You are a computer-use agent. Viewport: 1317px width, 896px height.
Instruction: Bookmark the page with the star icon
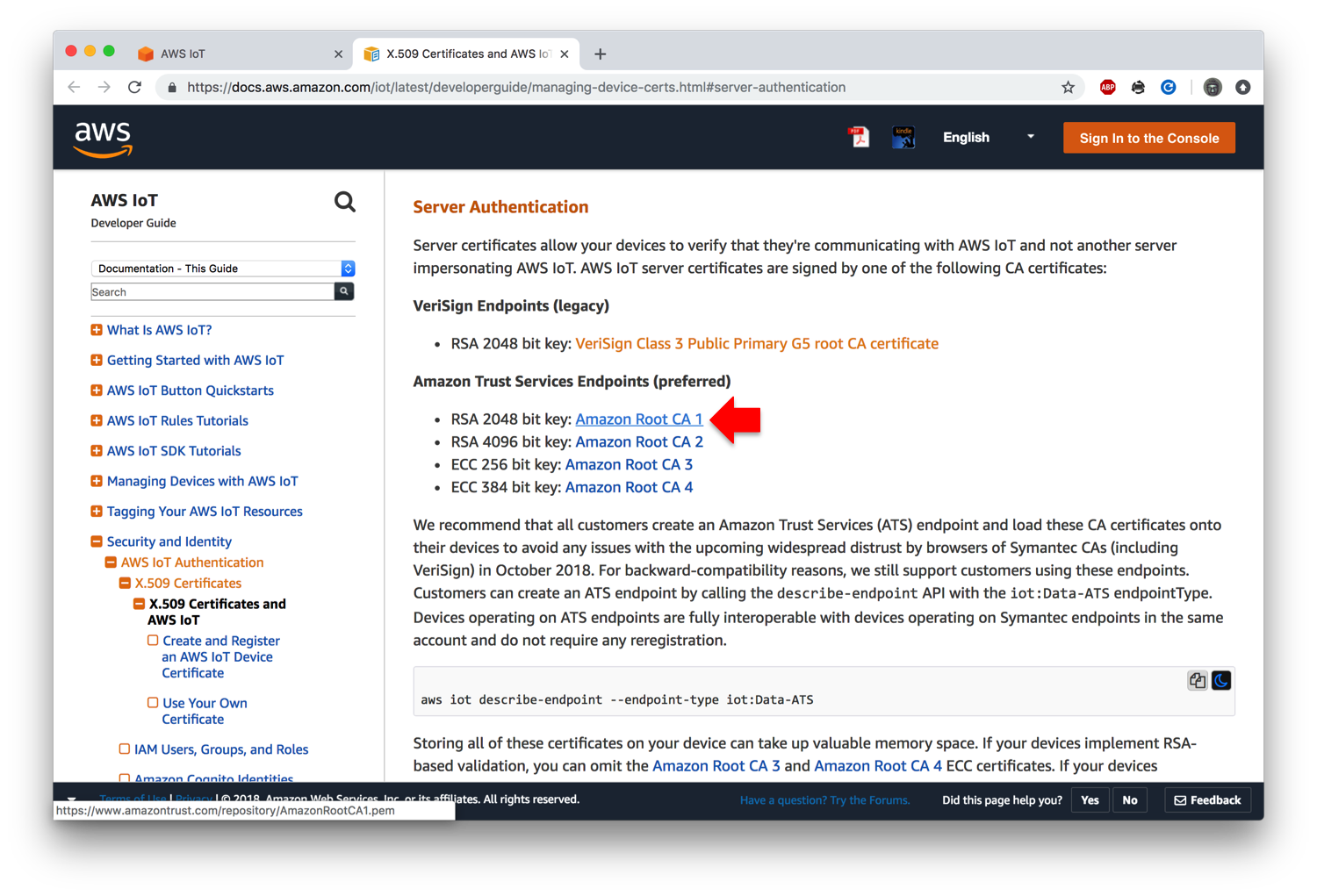pos(1068,87)
